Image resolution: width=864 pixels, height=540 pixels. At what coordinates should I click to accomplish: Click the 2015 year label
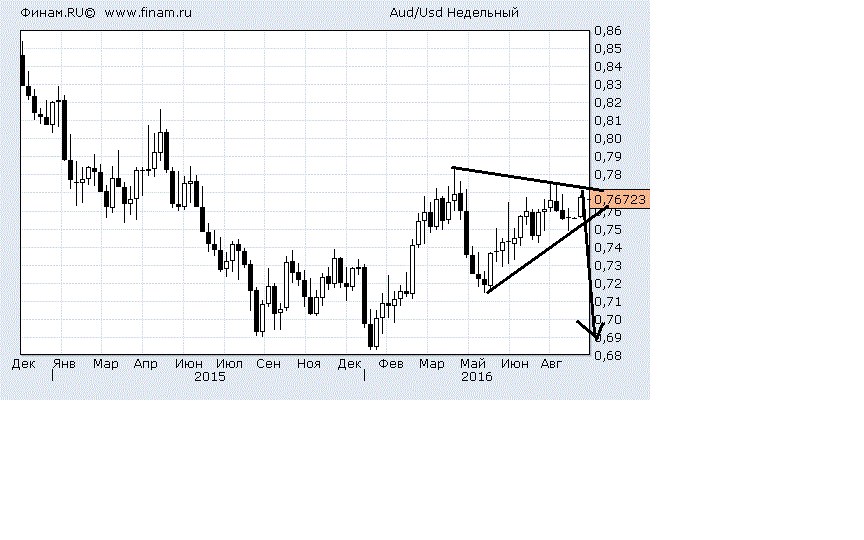[x=209, y=377]
